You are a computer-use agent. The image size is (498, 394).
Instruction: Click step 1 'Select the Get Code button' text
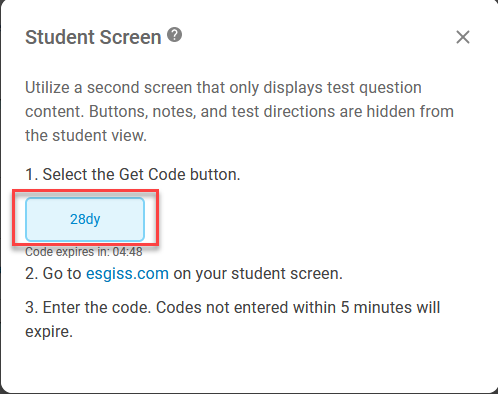tap(133, 174)
